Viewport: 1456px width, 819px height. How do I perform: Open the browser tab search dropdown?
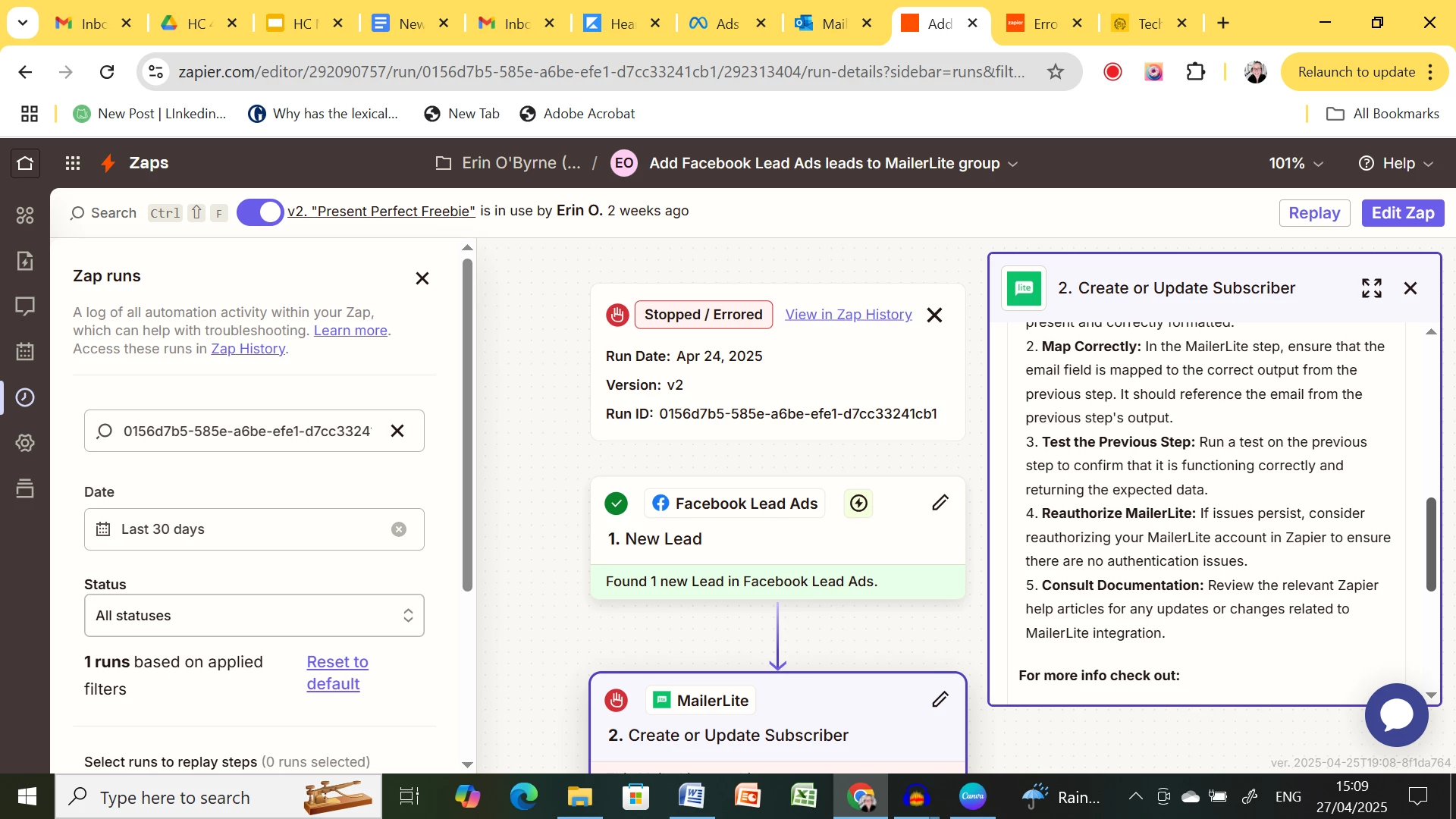pos(23,23)
